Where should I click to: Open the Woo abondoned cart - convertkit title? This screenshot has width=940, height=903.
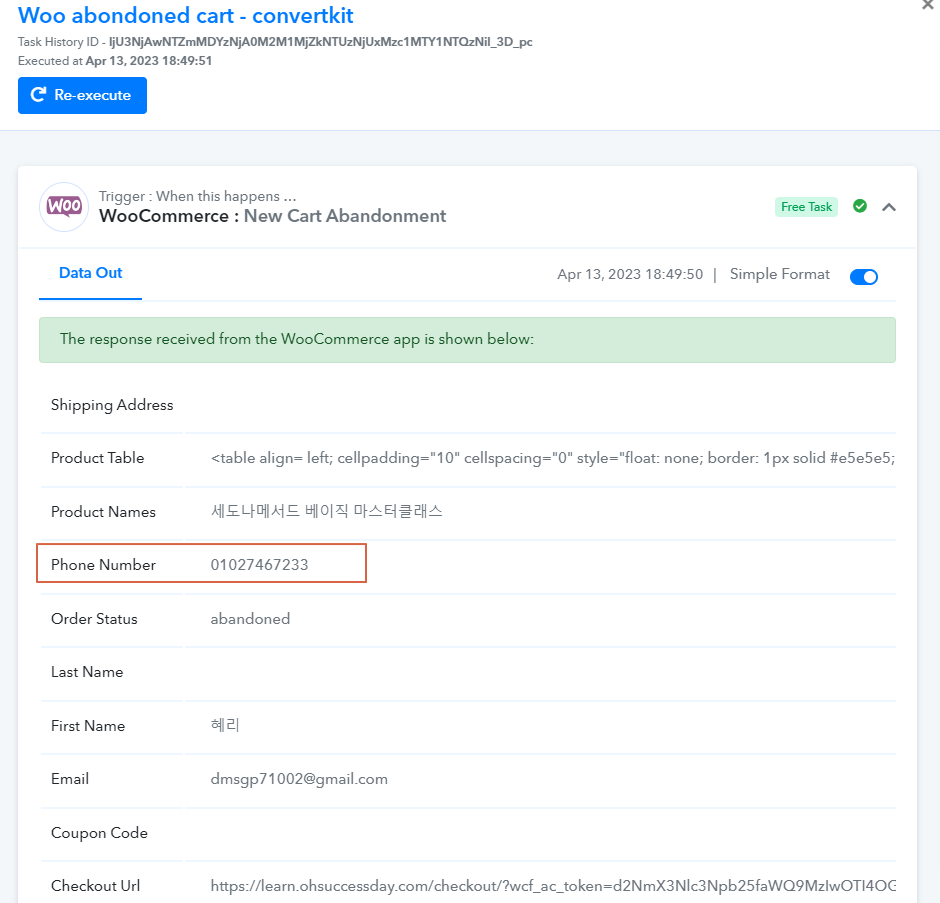coord(185,16)
